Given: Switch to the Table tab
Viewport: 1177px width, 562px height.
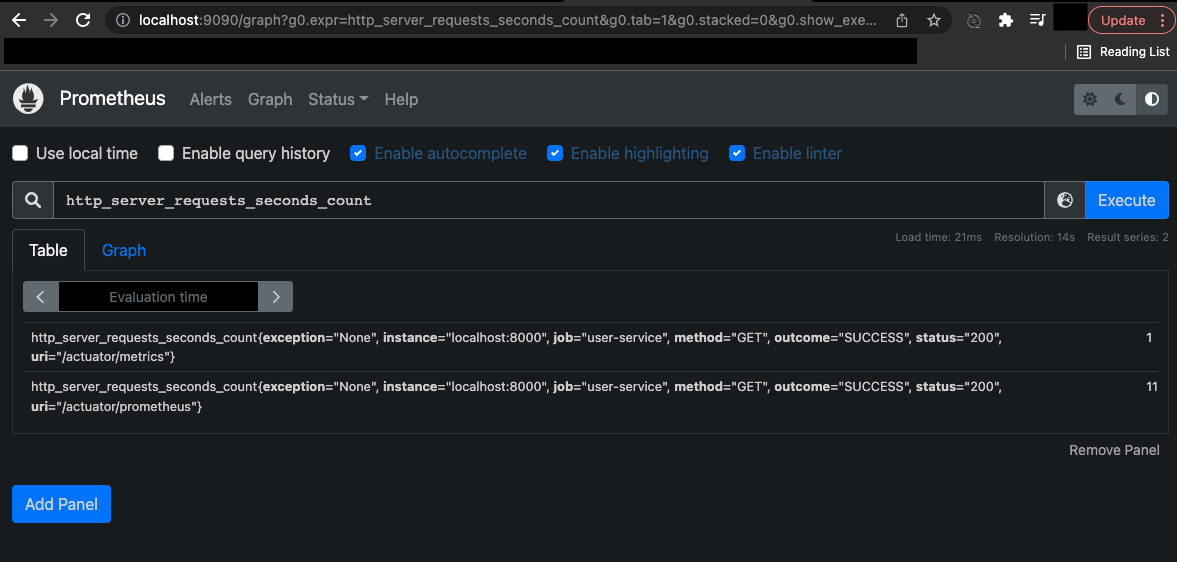Looking at the screenshot, I should pos(48,250).
